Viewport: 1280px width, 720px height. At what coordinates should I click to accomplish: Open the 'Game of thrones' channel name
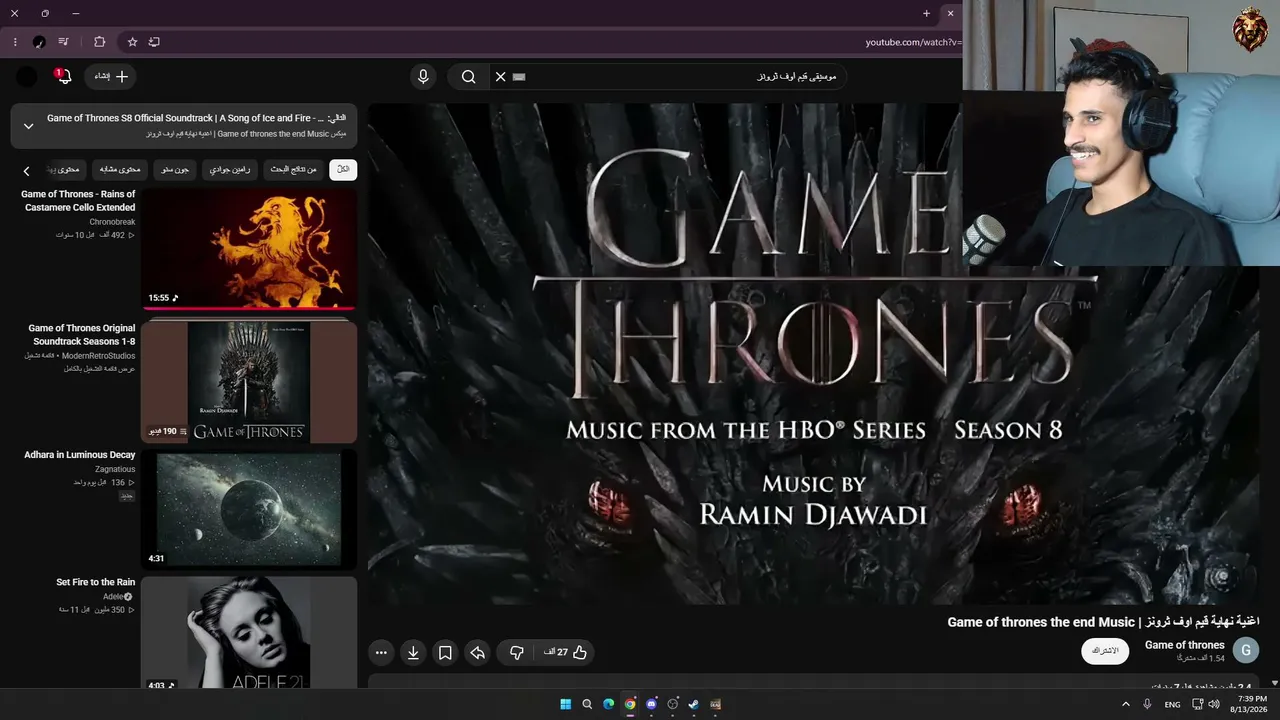coord(1184,645)
